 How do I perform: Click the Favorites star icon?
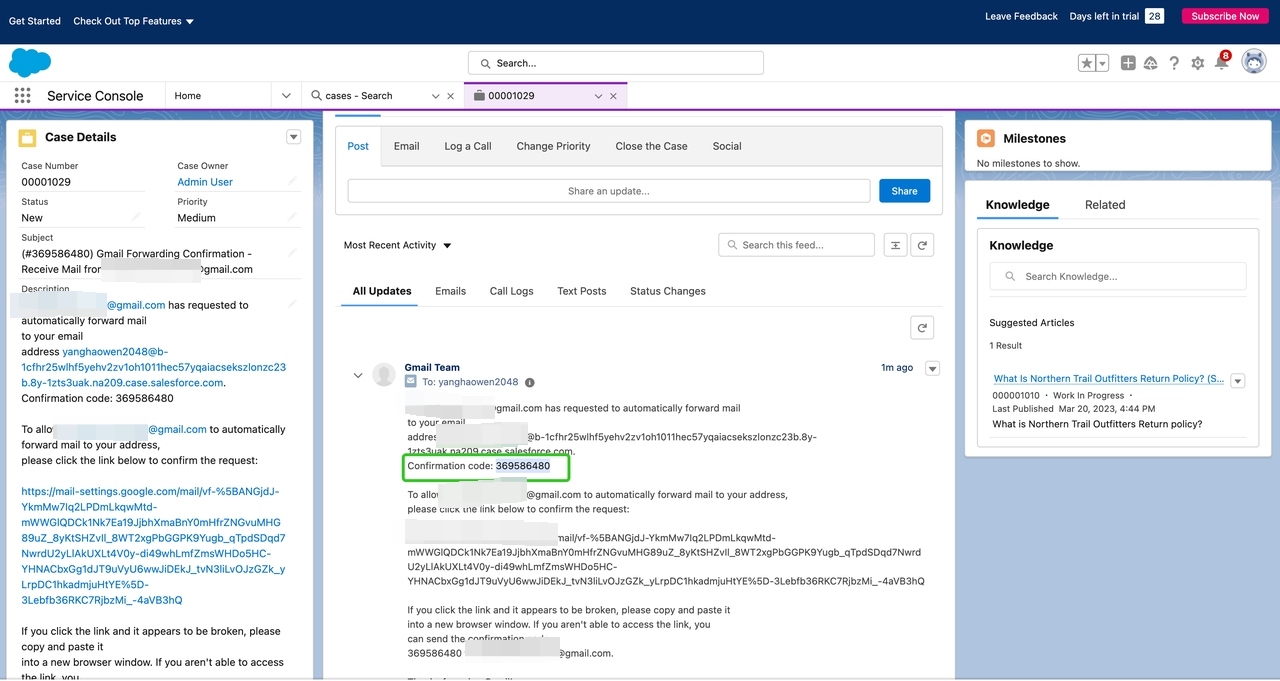coord(1086,63)
